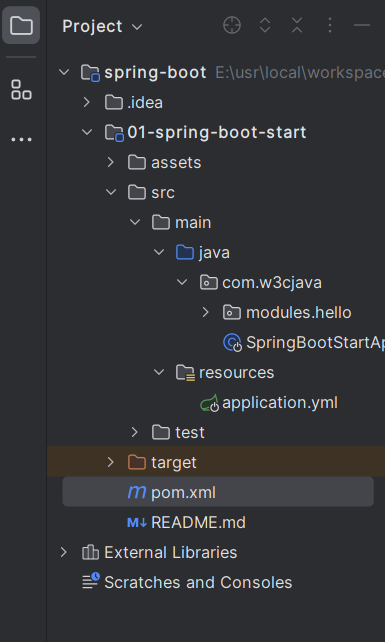Viewport: 385px width, 642px height.
Task: Collapse the spring-boot root node chevron
Action: pos(64,72)
